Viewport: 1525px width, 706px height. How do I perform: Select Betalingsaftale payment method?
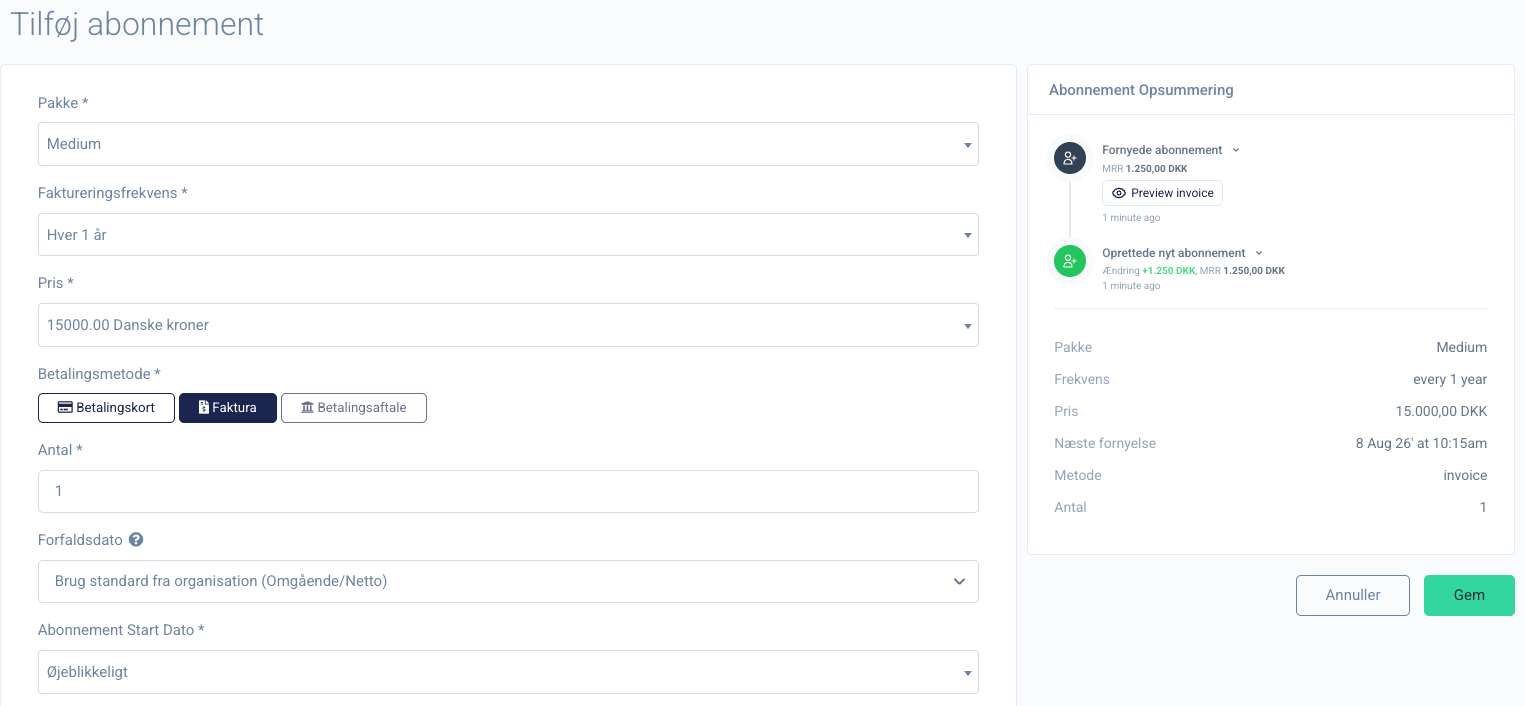pyautogui.click(x=354, y=408)
